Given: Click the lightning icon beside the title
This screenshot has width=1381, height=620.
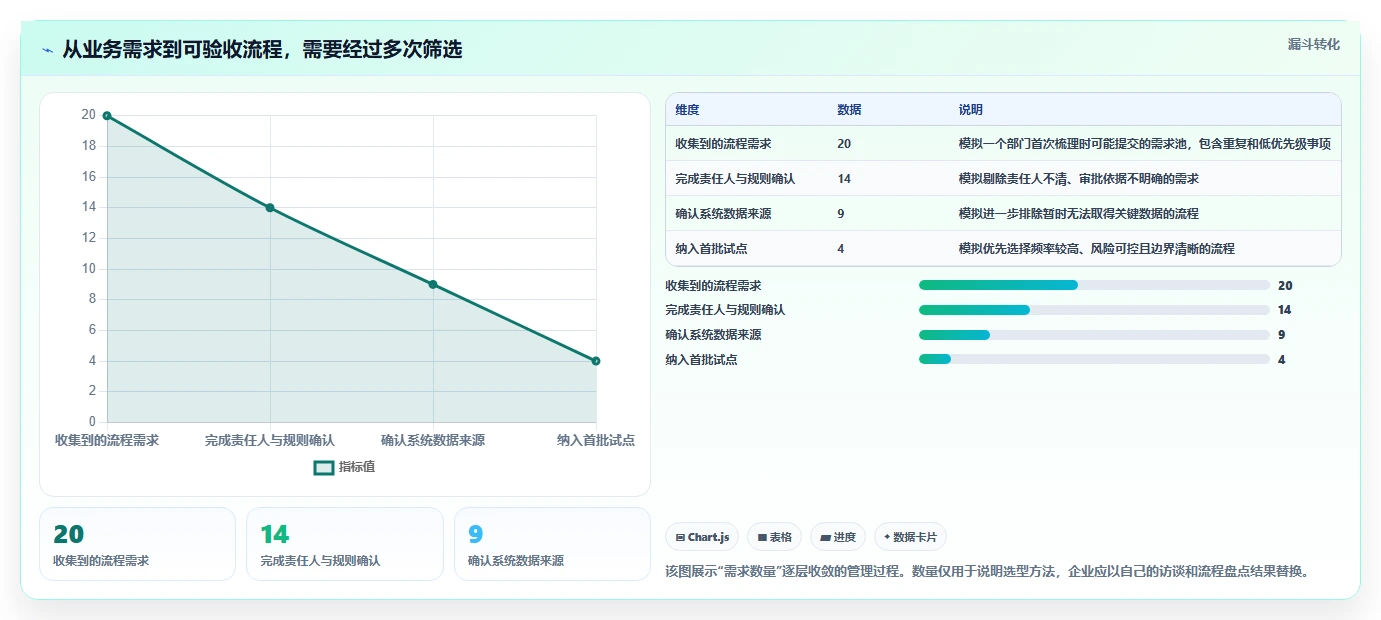Looking at the screenshot, I should pyautogui.click(x=48, y=50).
